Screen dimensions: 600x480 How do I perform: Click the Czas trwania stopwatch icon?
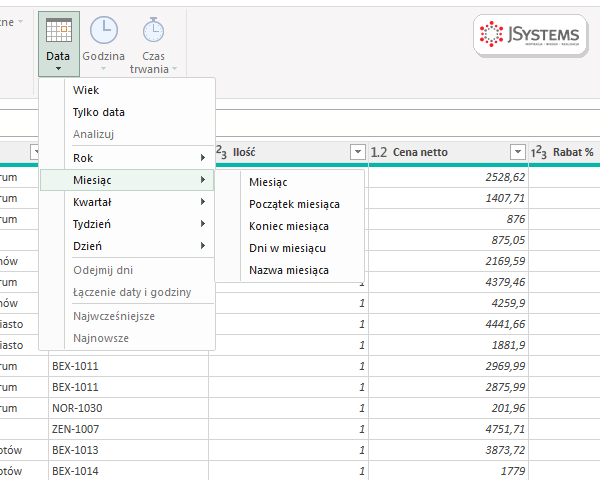[x=153, y=30]
